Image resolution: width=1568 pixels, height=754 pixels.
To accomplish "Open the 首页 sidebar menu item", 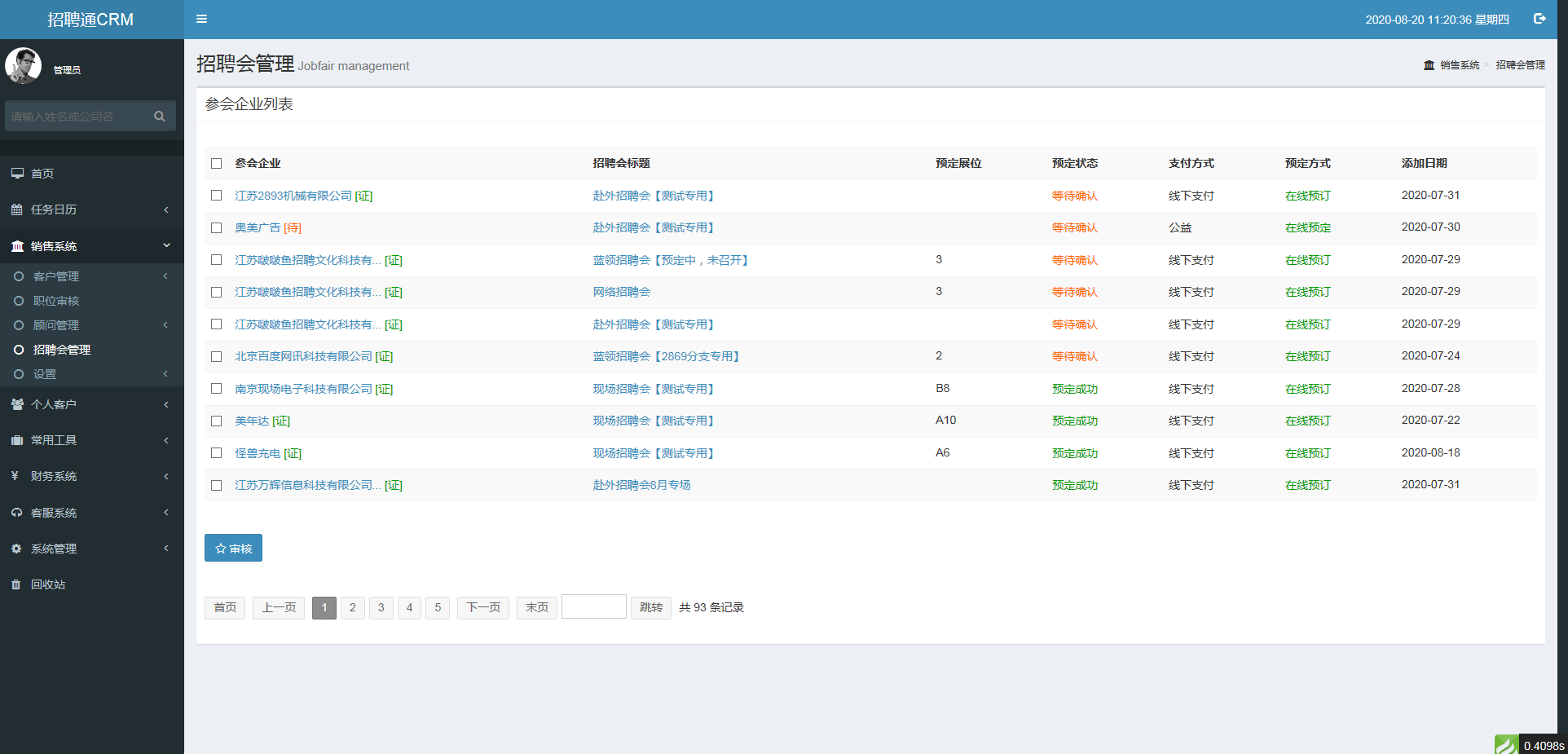I will point(92,174).
